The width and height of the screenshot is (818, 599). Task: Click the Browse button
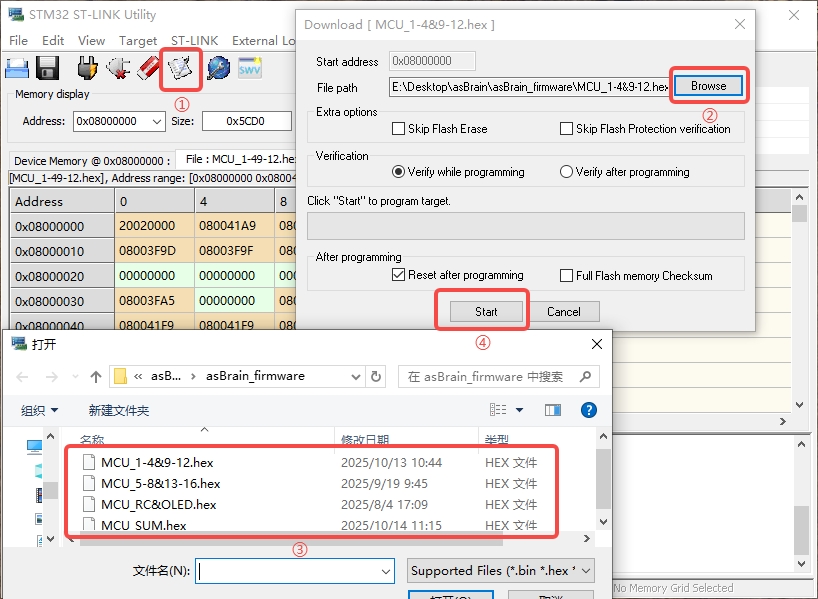[708, 86]
